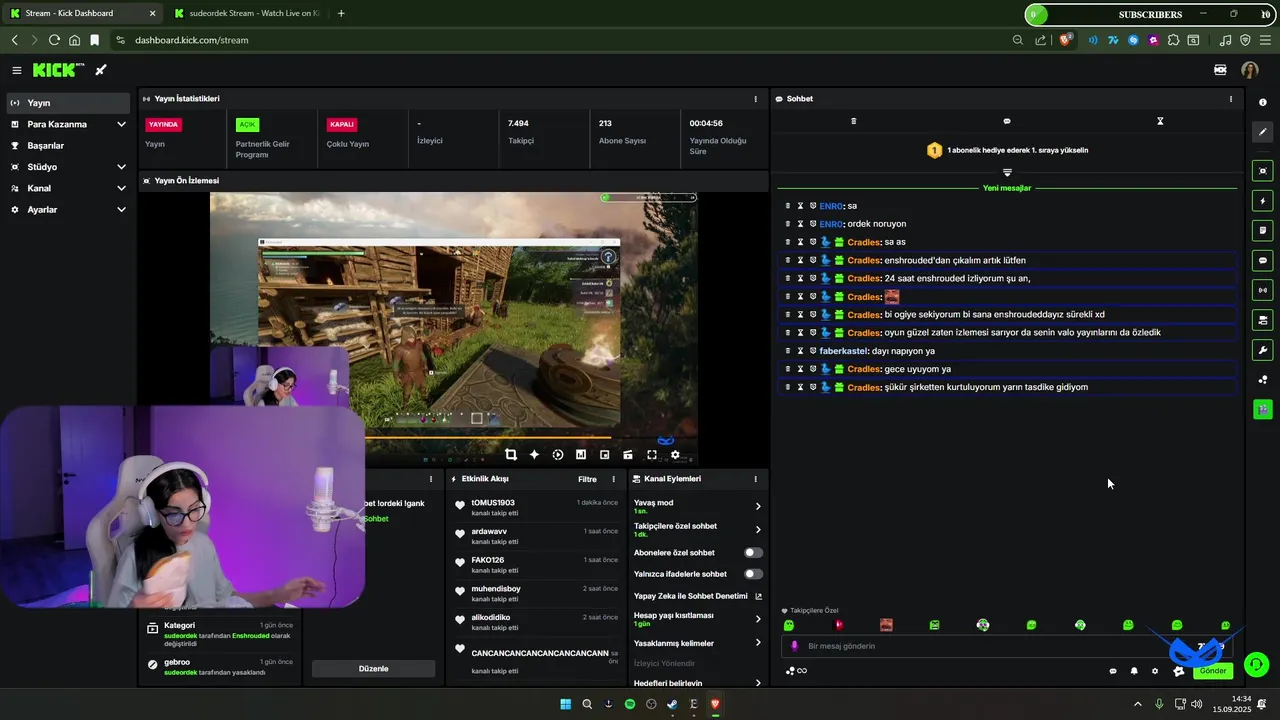Open the browser extensions puzzle icon
Image resolution: width=1280 pixels, height=720 pixels.
click(1175, 40)
